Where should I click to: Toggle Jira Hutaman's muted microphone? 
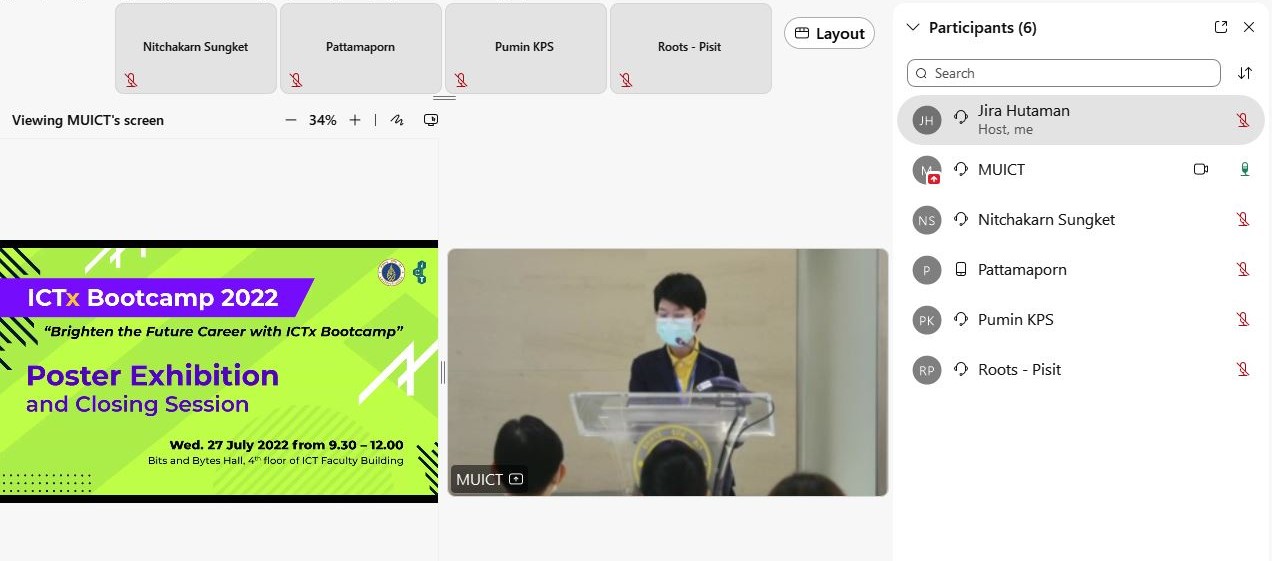click(1243, 120)
